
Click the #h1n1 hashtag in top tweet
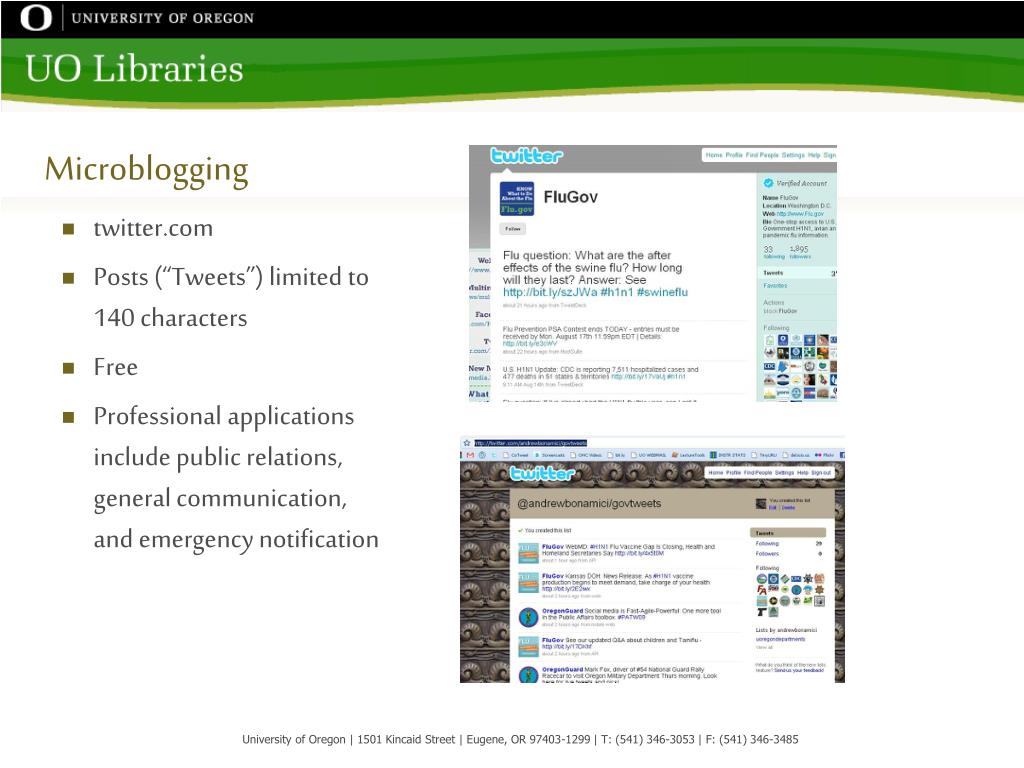pyautogui.click(x=617, y=292)
